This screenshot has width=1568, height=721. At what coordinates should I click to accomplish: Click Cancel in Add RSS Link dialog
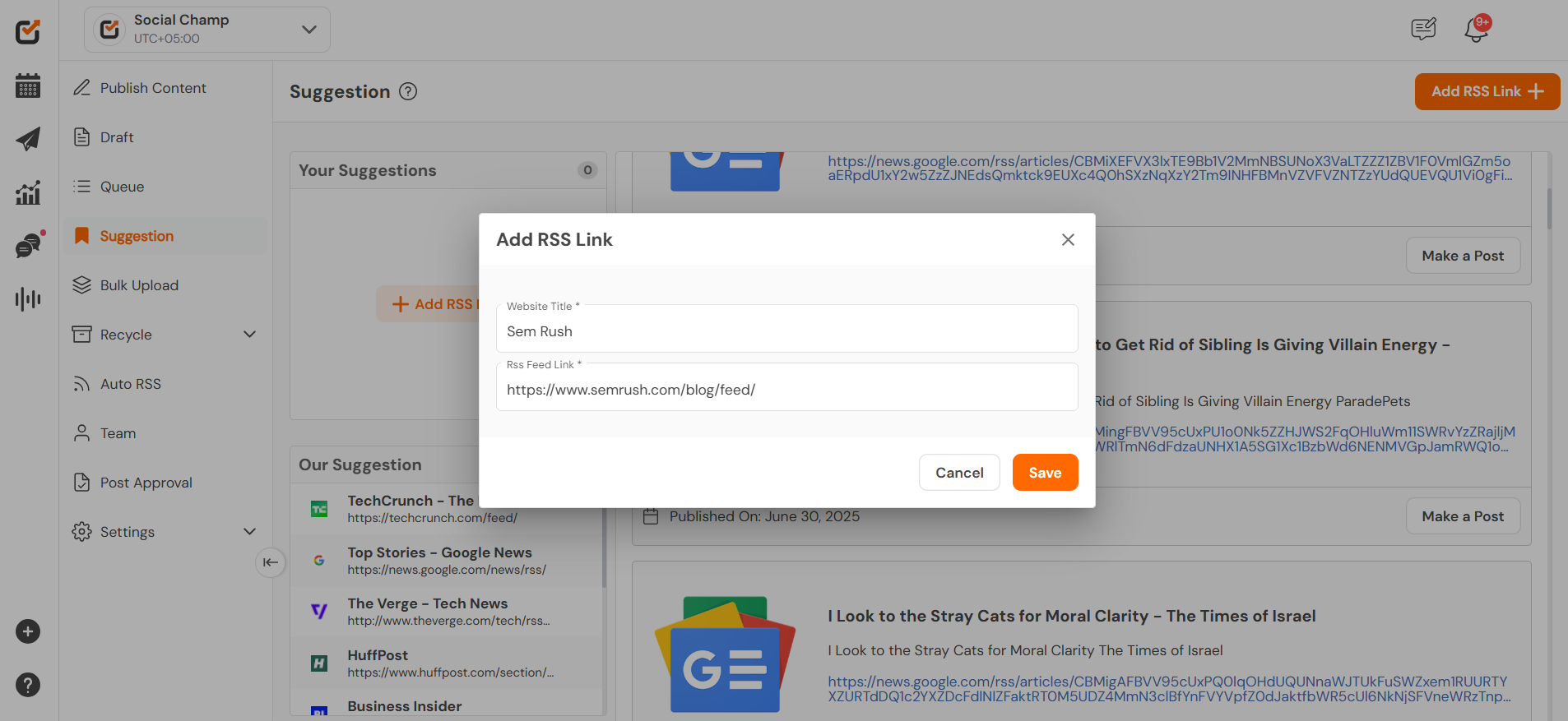959,473
